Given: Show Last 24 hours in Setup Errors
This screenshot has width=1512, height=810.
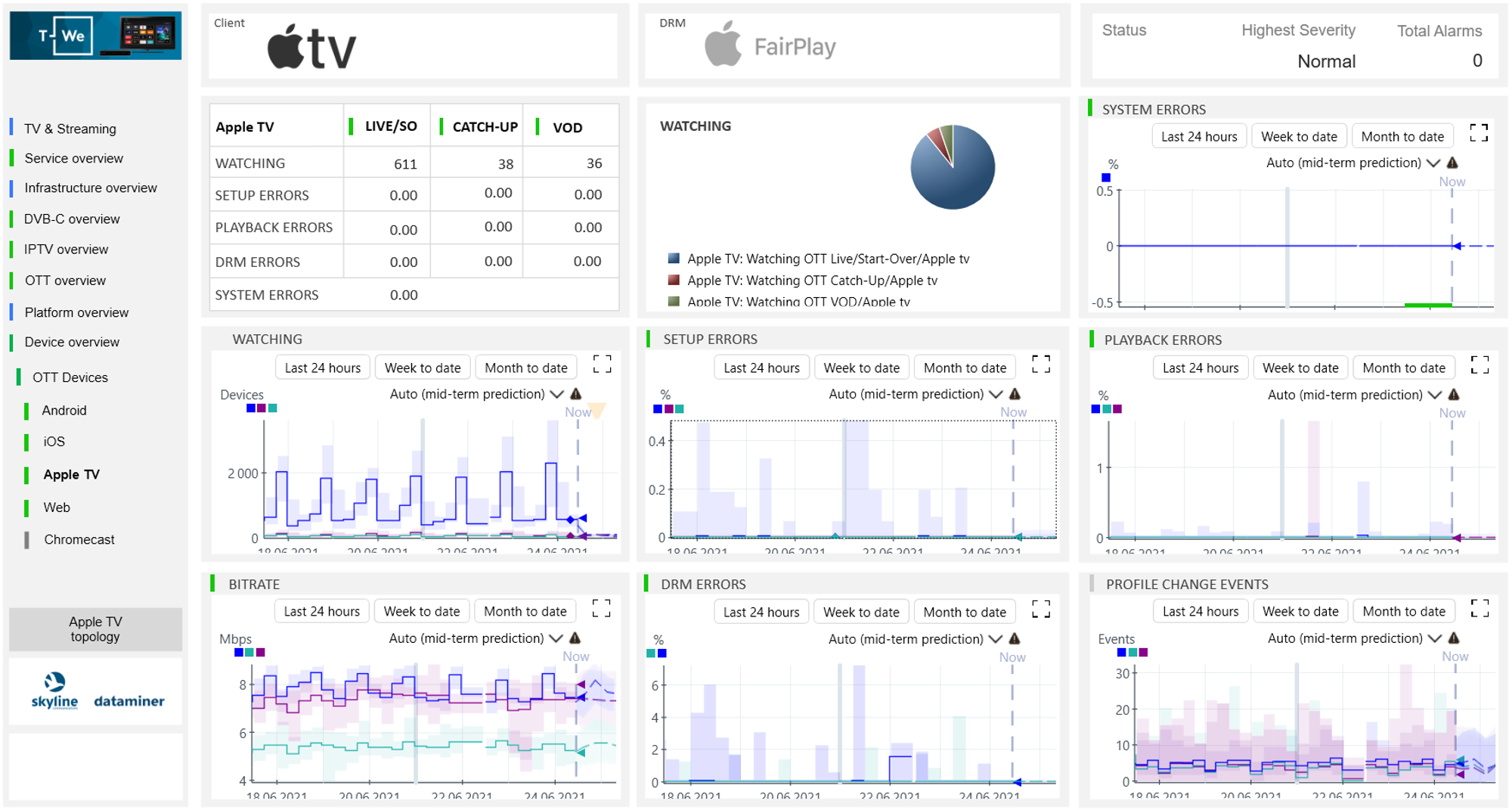Looking at the screenshot, I should 761,368.
